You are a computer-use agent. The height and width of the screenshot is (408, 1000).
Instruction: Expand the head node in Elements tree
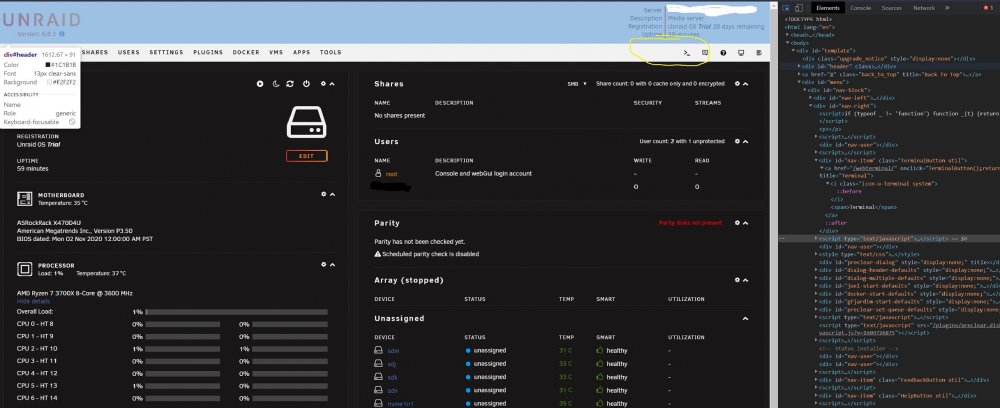pos(788,35)
